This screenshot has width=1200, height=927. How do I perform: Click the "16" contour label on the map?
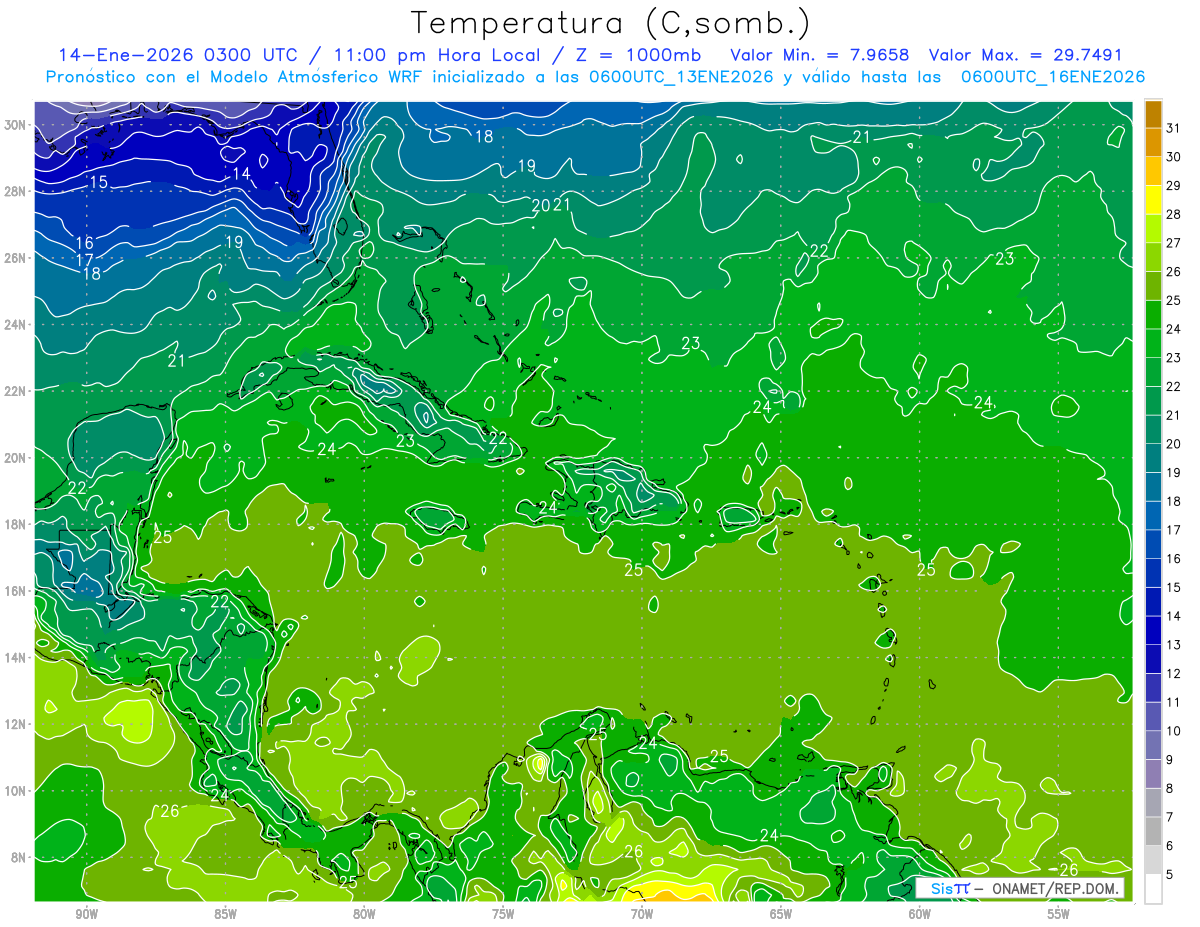[85, 243]
